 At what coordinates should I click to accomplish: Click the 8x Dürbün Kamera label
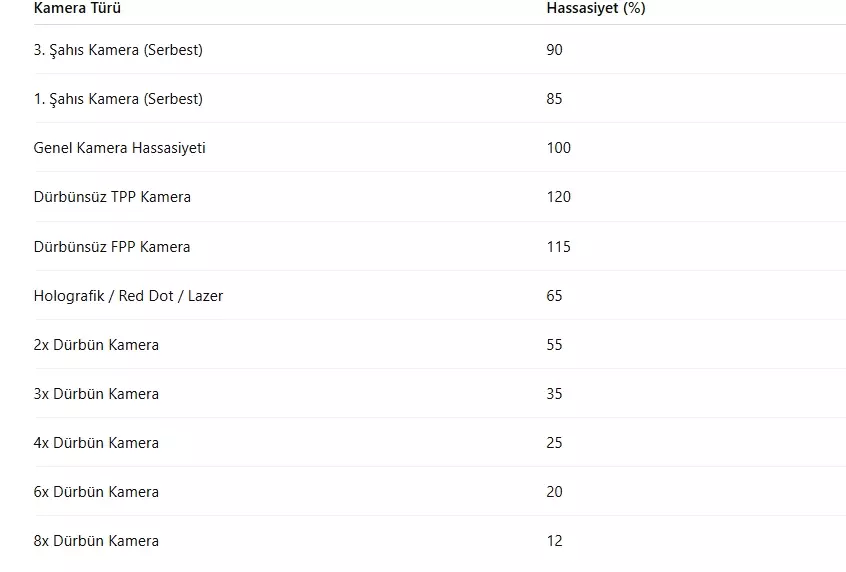click(96, 541)
